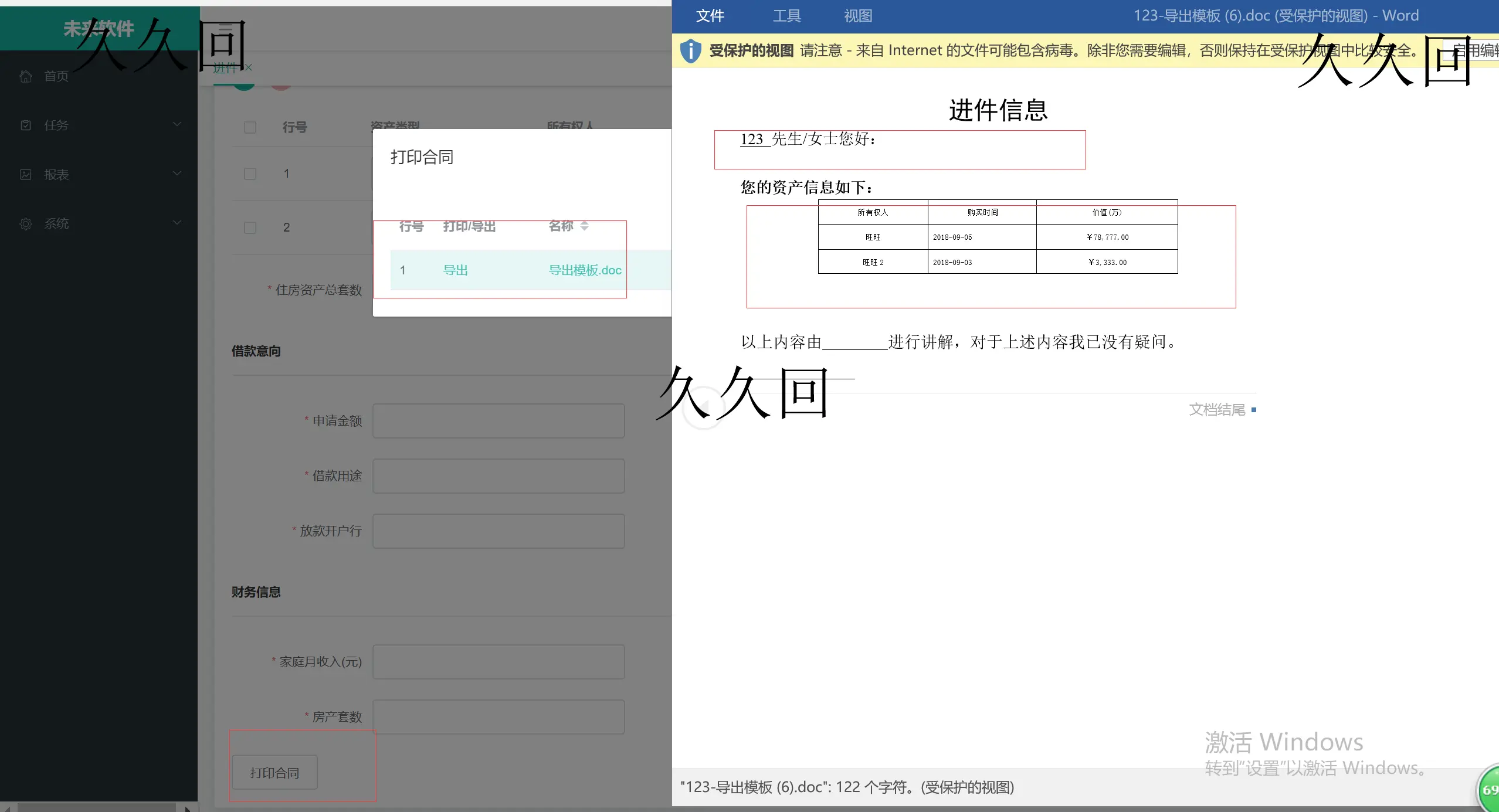
Task: Expand the 报表 menu chevron
Action: tap(176, 174)
